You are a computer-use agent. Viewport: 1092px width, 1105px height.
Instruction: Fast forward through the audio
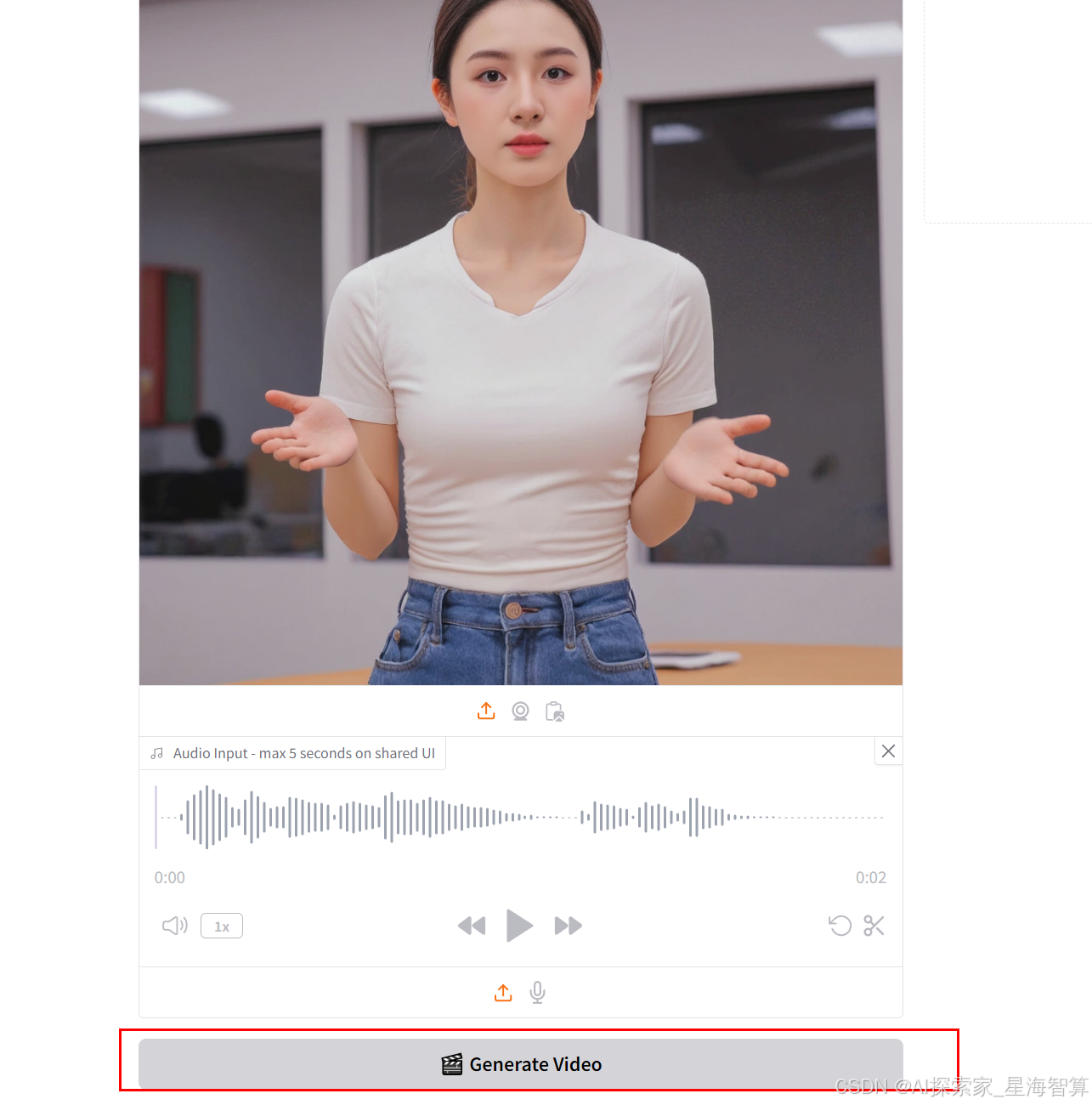coord(568,926)
